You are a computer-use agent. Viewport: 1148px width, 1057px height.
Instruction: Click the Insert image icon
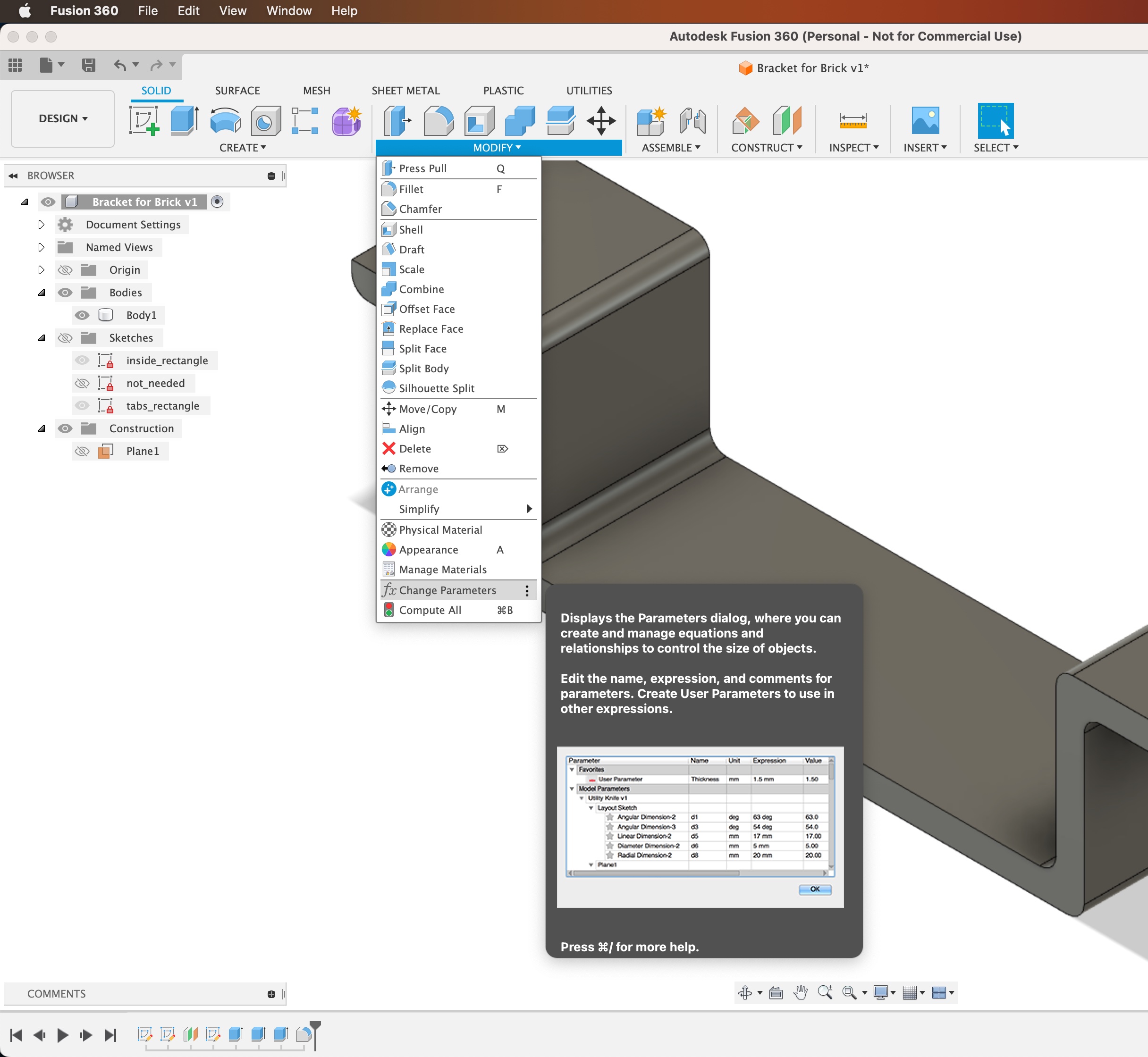click(x=925, y=120)
